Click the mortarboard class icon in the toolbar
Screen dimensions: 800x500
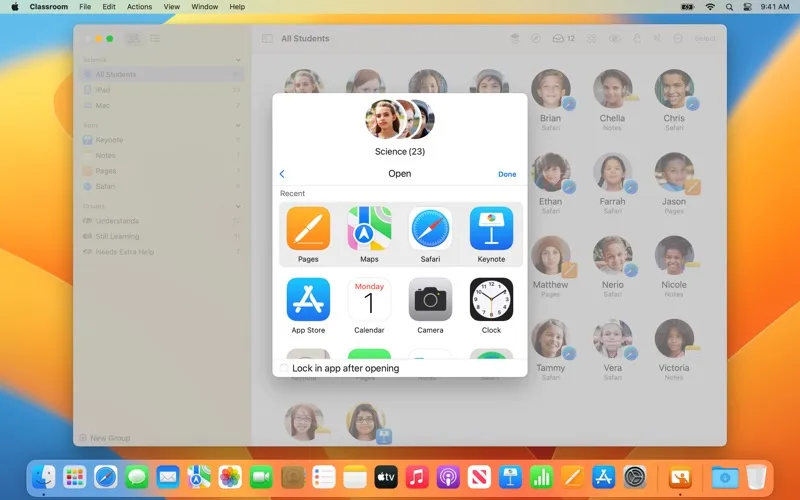[x=515, y=38]
